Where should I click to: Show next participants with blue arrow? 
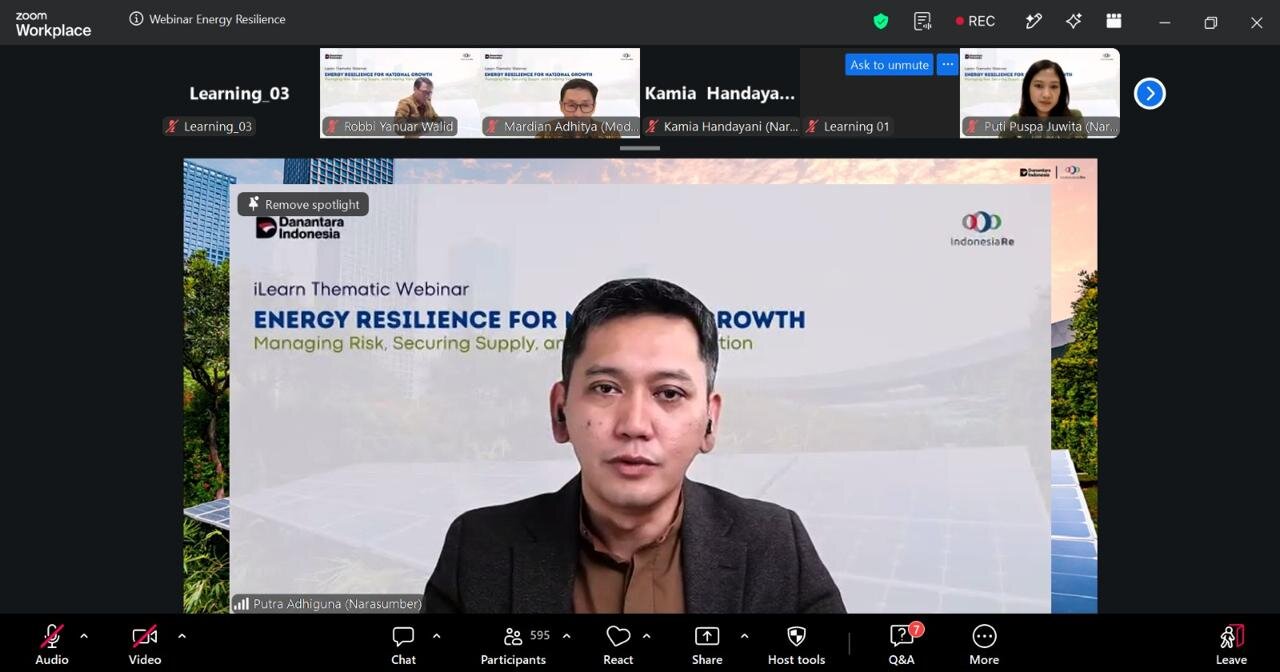coord(1150,93)
